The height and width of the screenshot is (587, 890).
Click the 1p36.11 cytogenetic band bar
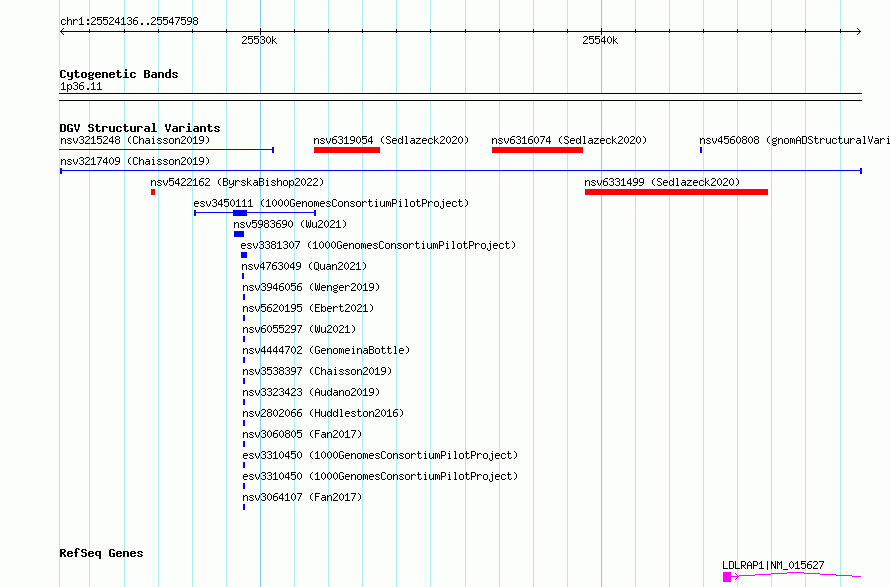click(460, 97)
